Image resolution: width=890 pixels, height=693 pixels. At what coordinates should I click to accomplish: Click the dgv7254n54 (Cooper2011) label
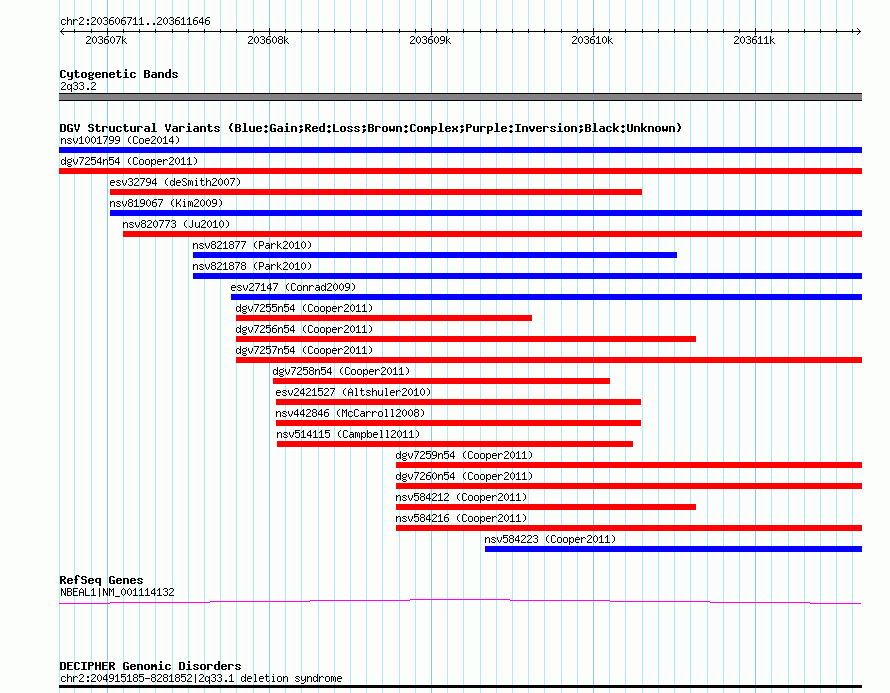point(129,161)
